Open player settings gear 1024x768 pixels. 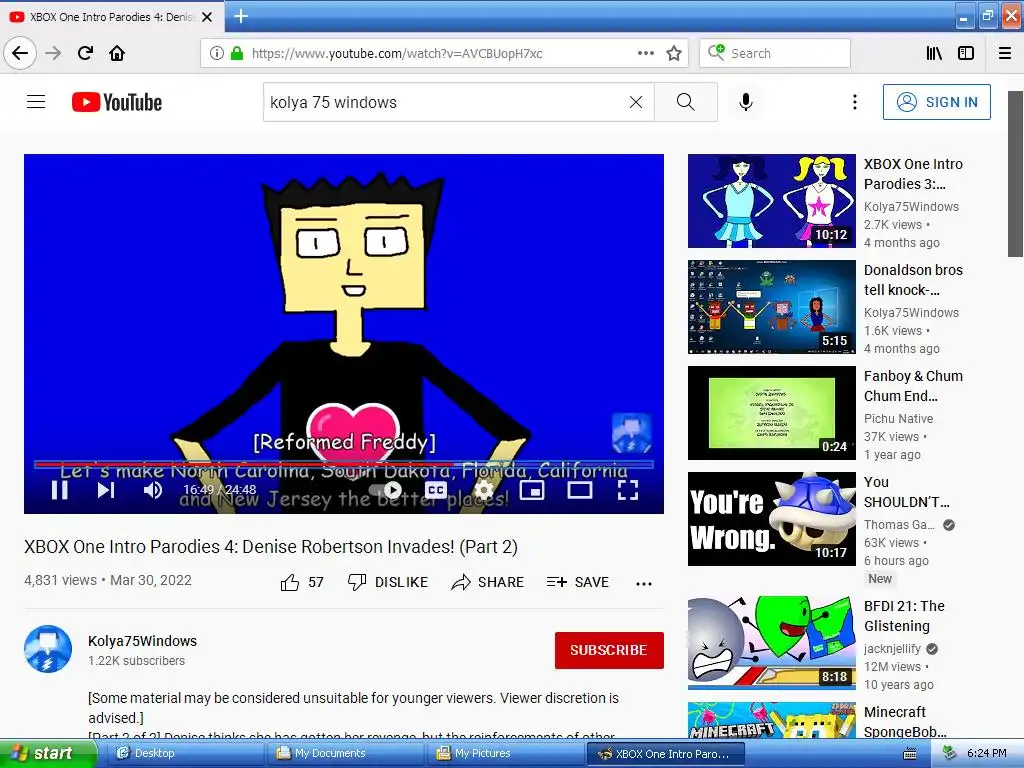coord(483,490)
